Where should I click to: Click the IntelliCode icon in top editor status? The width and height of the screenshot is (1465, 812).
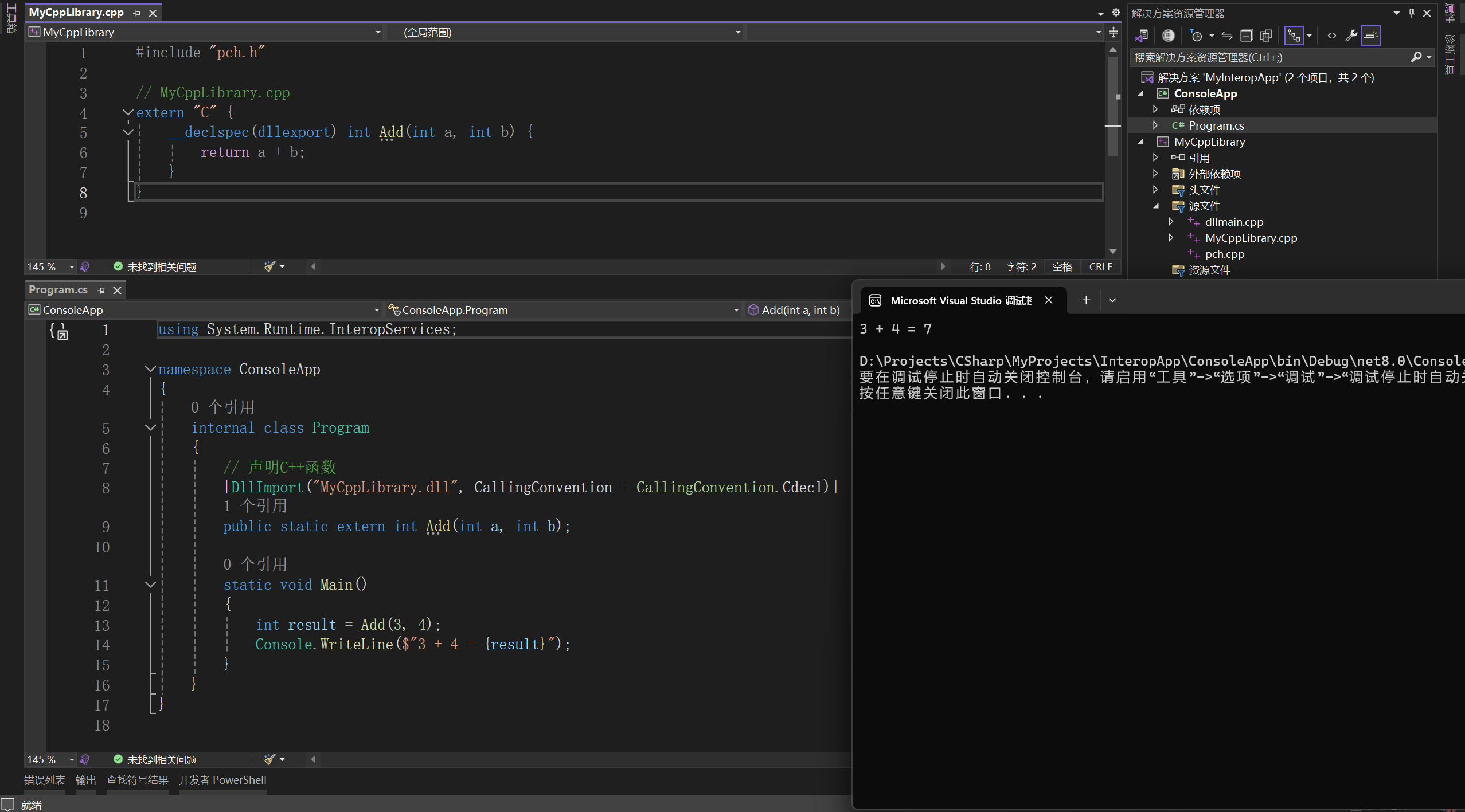(x=85, y=267)
